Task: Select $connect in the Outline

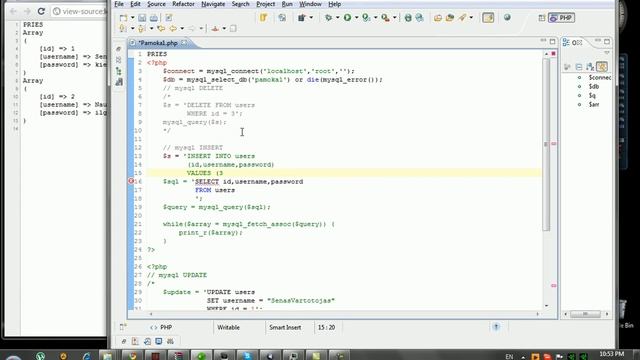Action: 600,77
